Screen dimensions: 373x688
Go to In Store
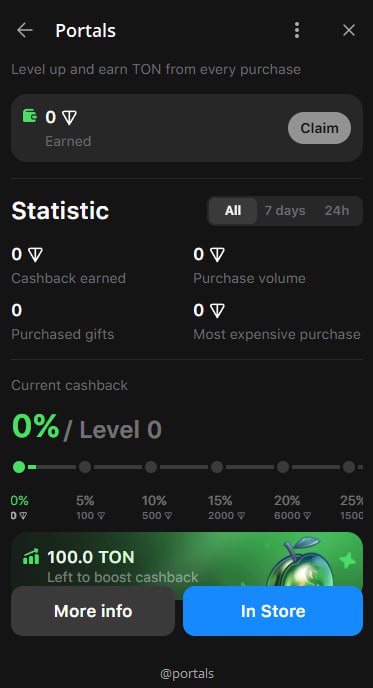pos(273,611)
